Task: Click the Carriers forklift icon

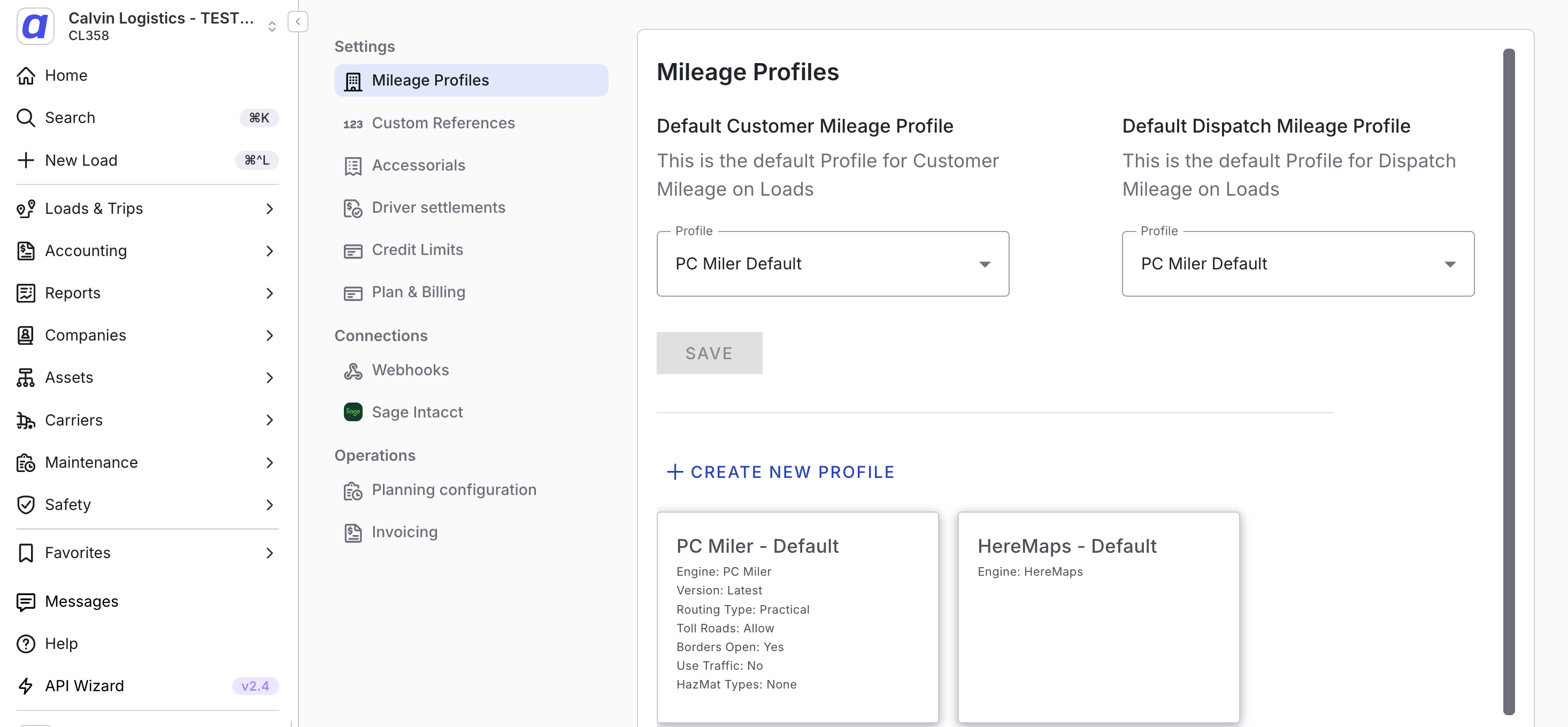Action: [x=26, y=420]
